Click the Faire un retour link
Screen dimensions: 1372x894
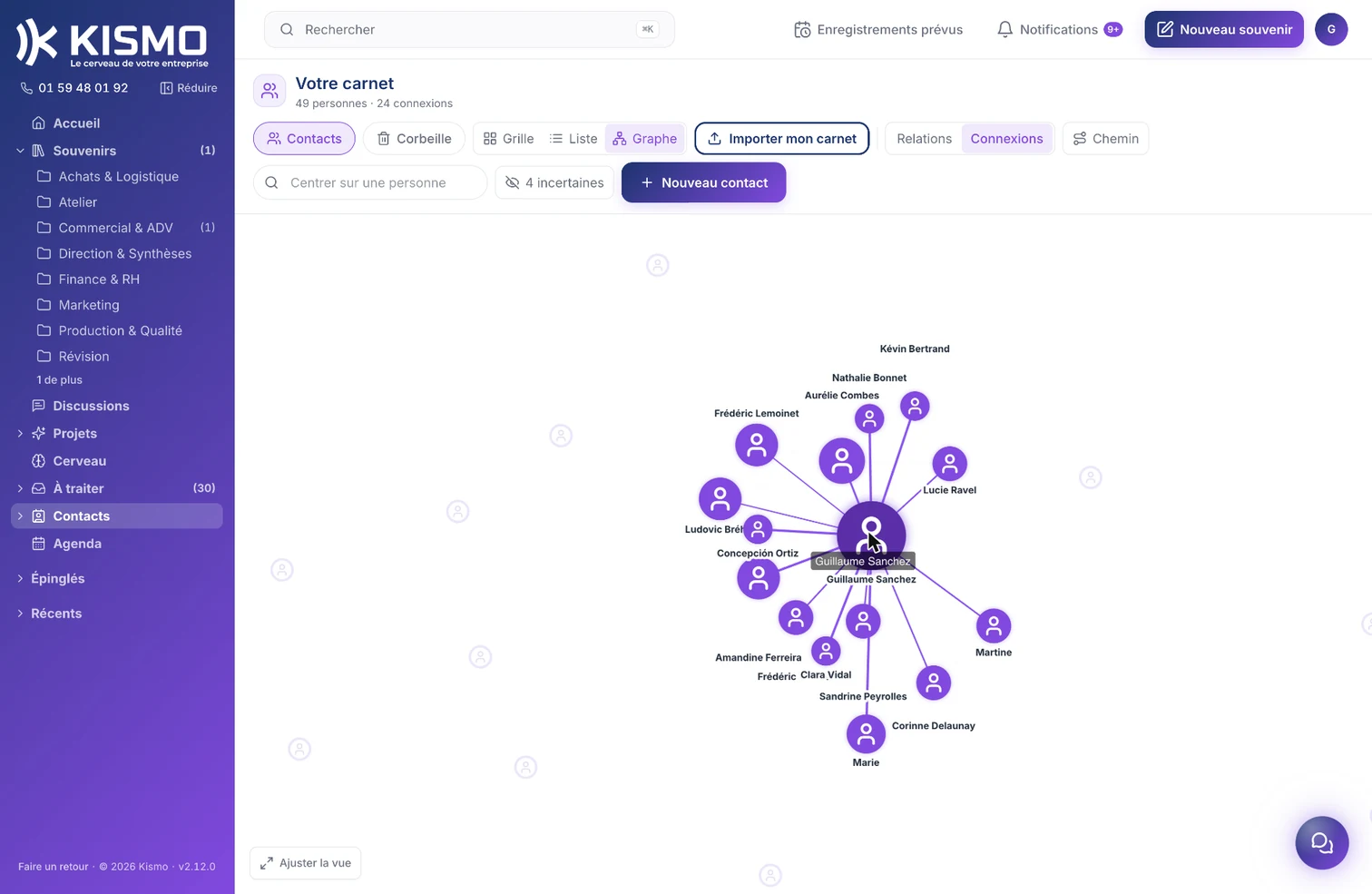(54, 867)
